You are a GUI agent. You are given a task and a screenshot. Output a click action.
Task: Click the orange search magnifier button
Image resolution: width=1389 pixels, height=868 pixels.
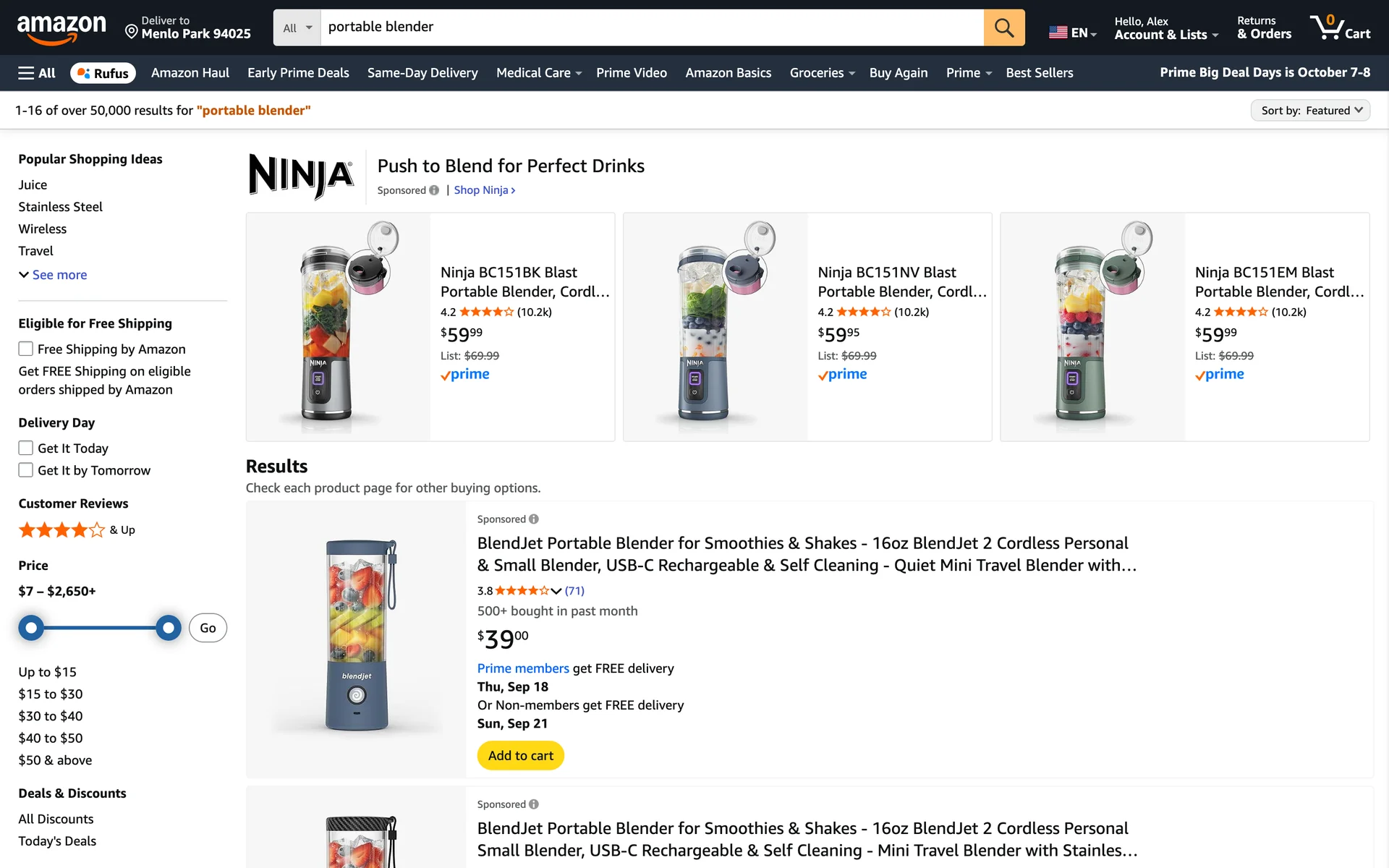click(x=1003, y=27)
